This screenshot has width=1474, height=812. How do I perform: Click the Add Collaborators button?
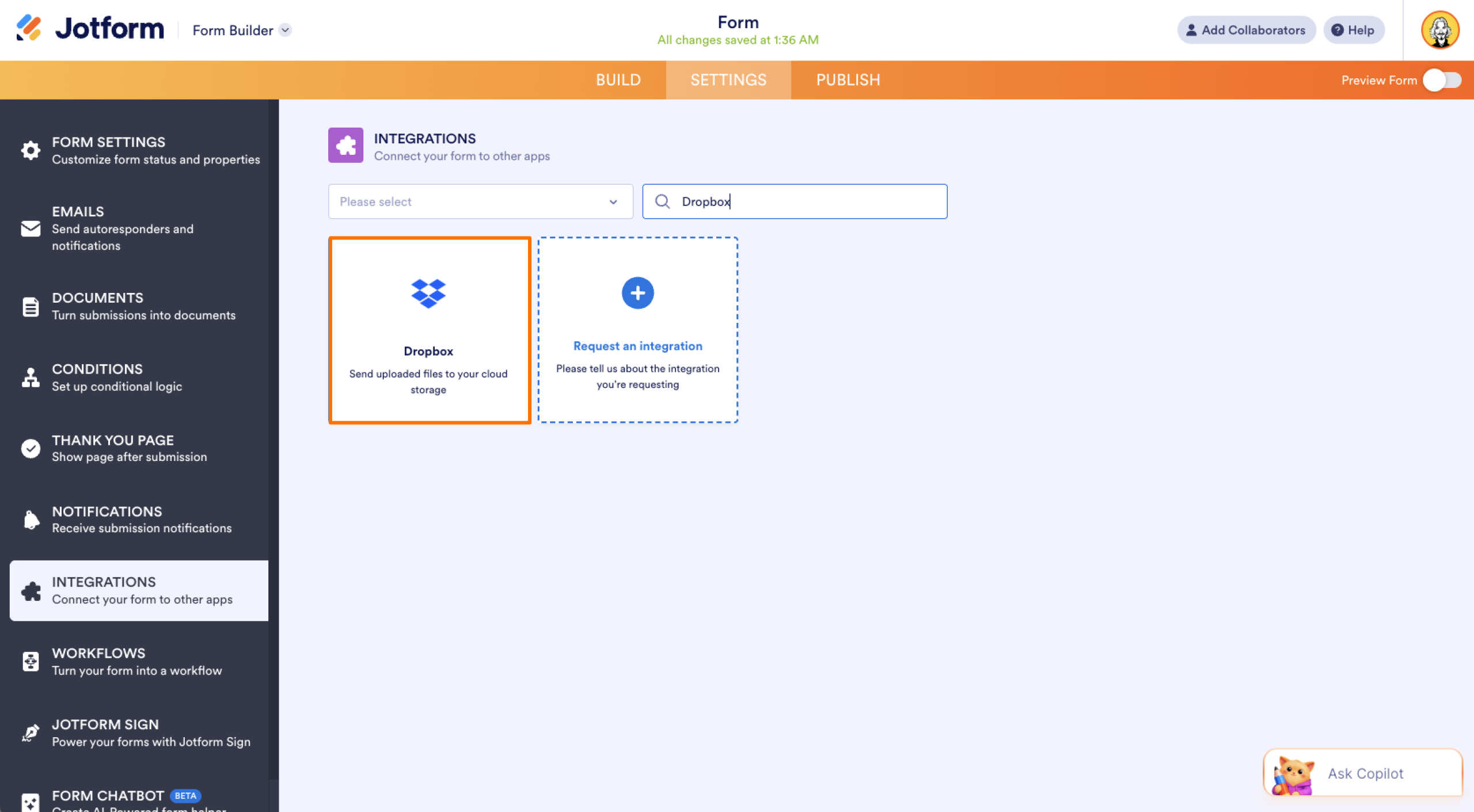[1246, 30]
